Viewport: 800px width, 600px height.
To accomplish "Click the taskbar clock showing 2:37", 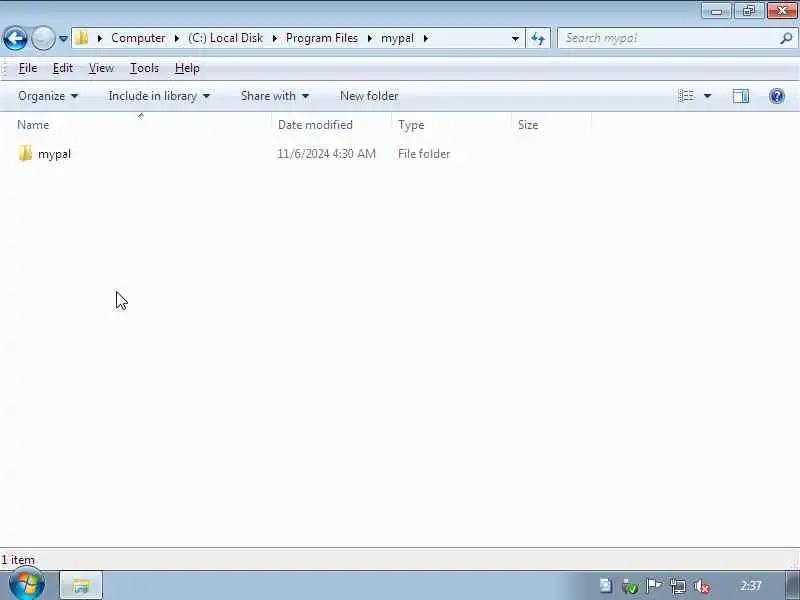I will pyautogui.click(x=751, y=585).
